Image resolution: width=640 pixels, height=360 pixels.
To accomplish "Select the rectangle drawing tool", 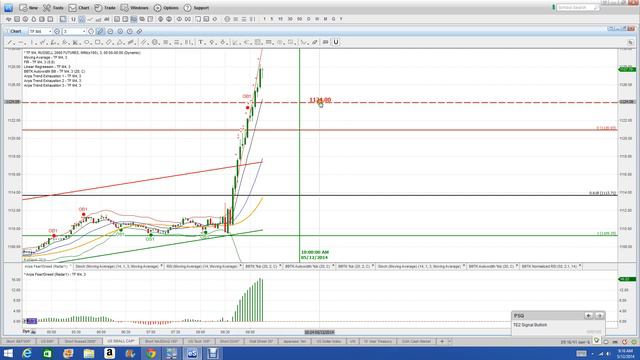I will [97, 42].
